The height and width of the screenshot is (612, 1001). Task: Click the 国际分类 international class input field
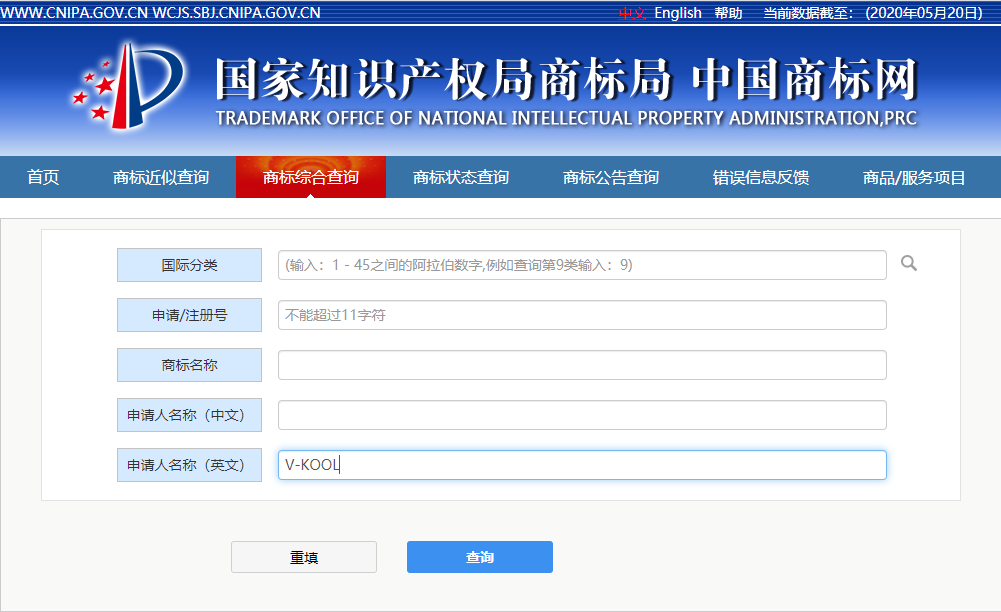point(582,264)
